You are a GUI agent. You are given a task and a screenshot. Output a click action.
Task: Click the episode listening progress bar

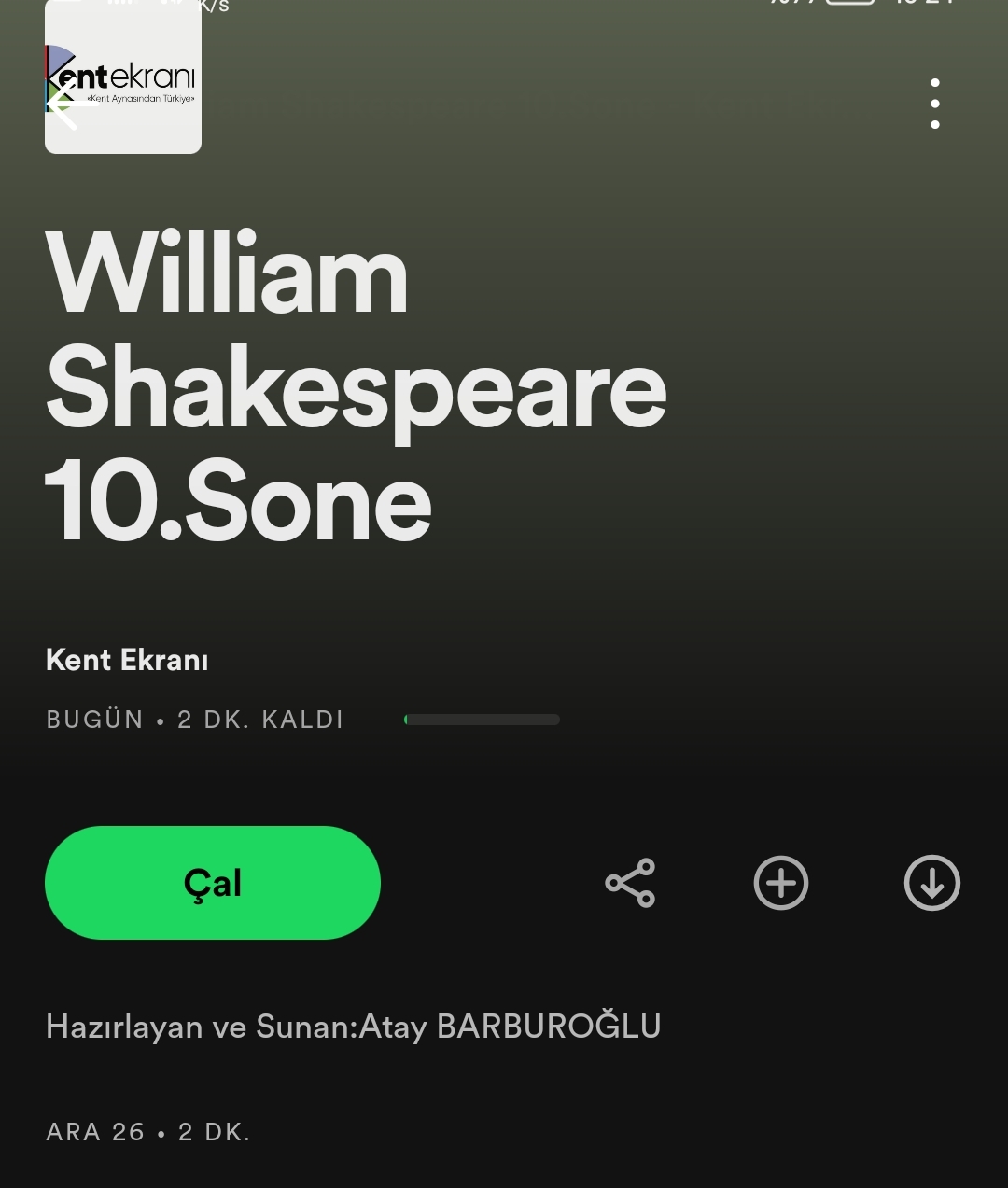482,720
